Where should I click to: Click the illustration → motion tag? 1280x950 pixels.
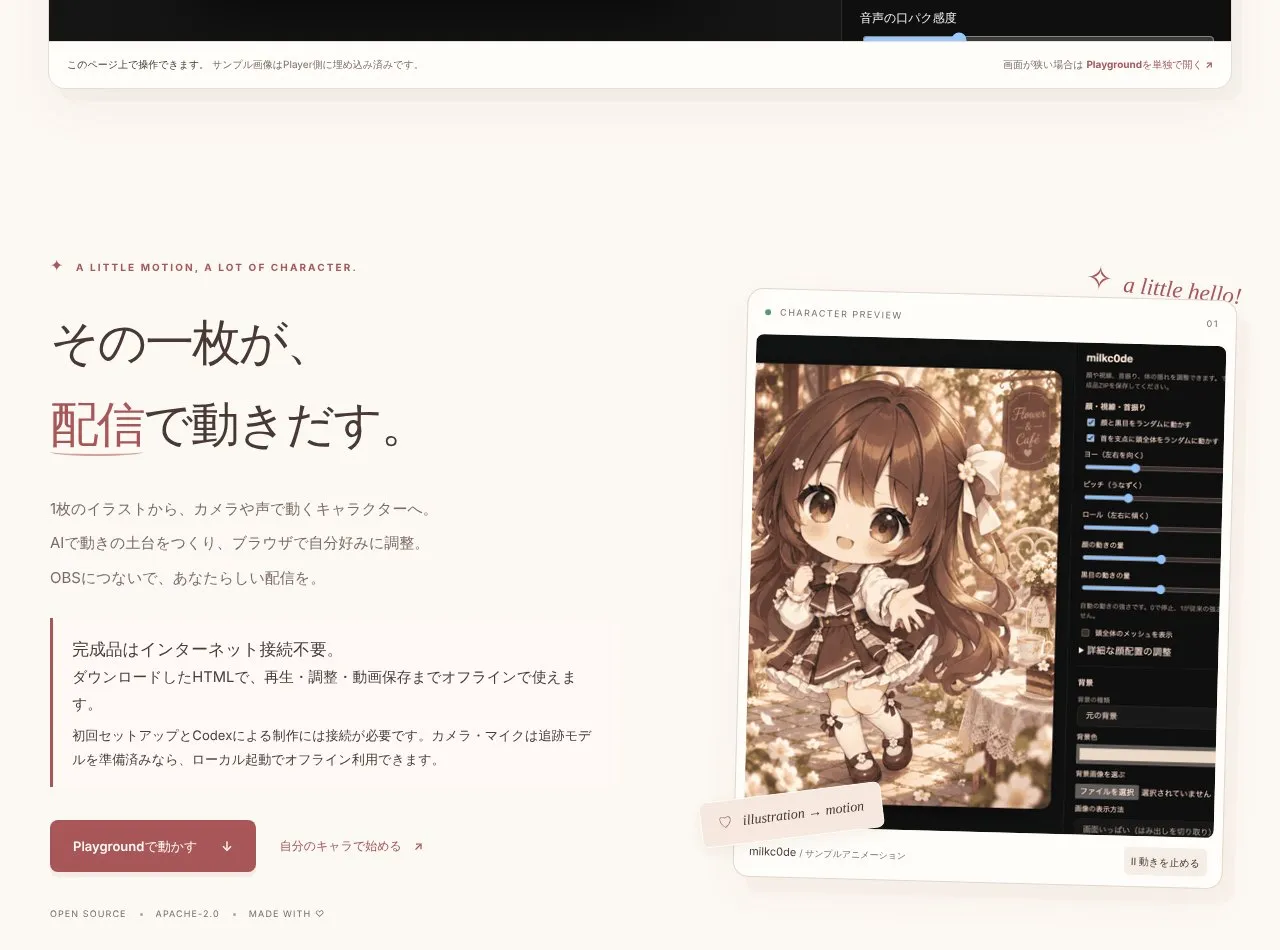(792, 814)
